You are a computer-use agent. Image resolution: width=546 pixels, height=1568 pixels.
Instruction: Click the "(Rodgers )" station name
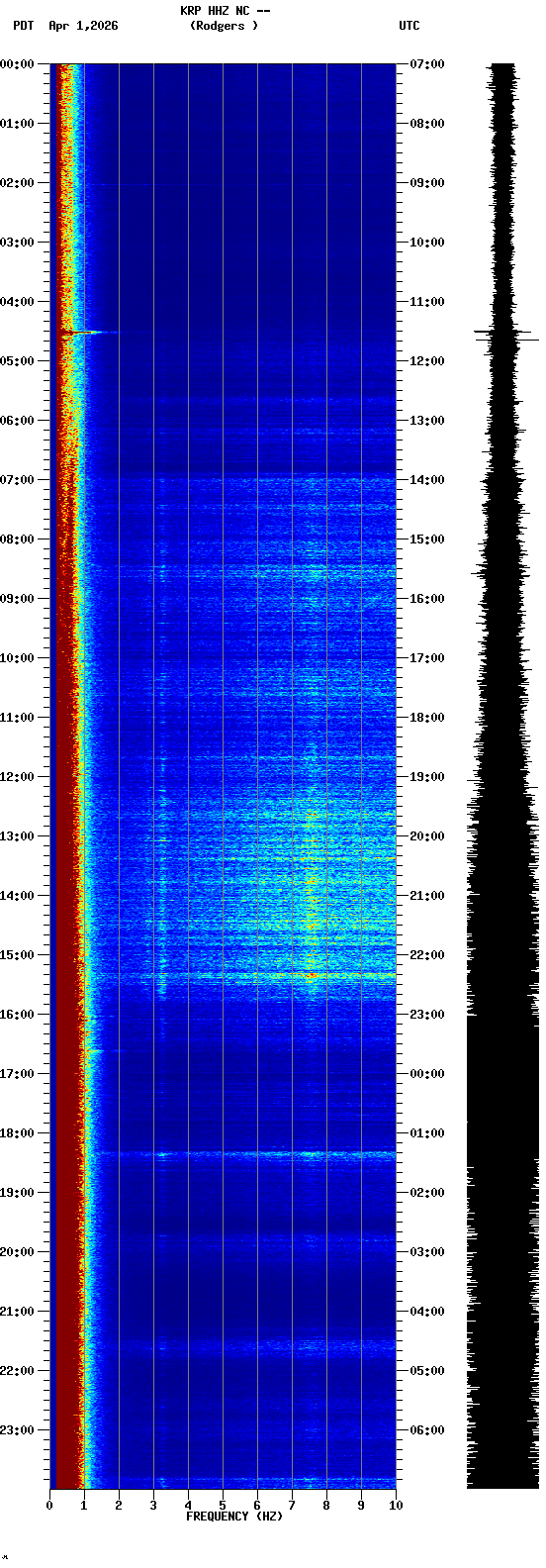click(225, 26)
